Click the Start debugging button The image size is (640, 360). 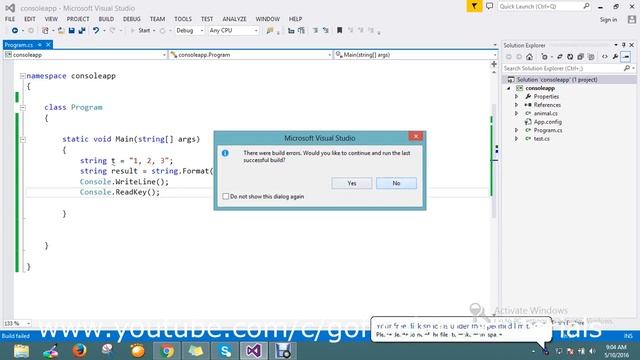coord(141,31)
